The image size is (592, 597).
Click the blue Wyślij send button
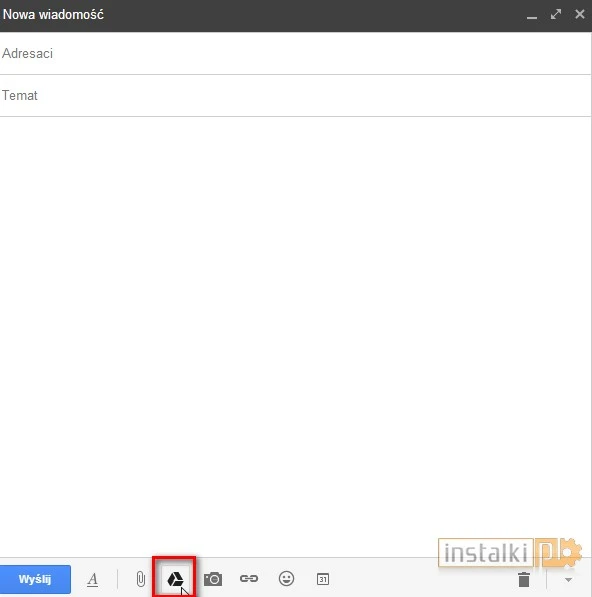click(x=35, y=579)
